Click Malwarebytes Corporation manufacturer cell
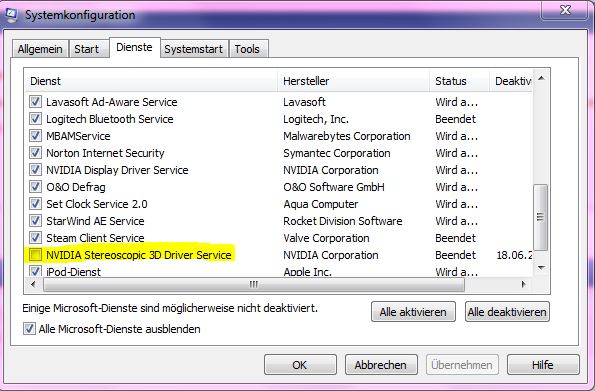 (346, 136)
